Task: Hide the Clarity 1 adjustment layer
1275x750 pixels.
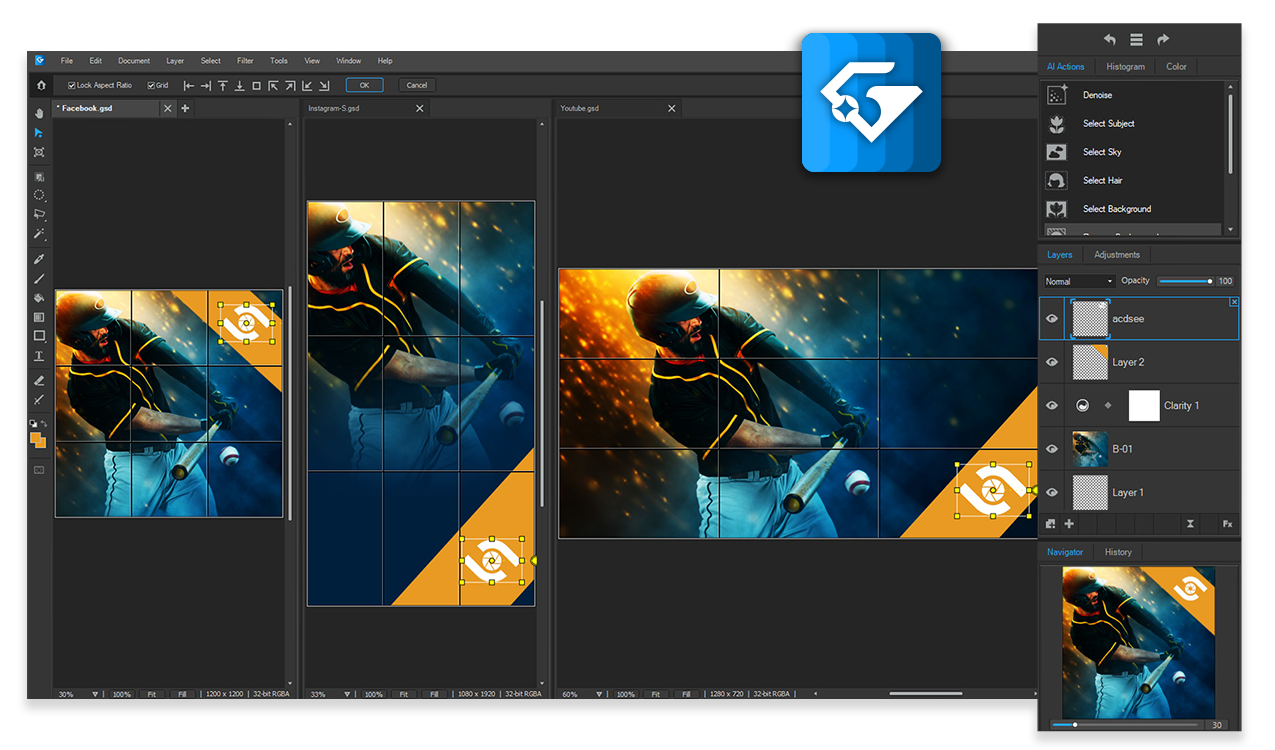Action: [1052, 405]
